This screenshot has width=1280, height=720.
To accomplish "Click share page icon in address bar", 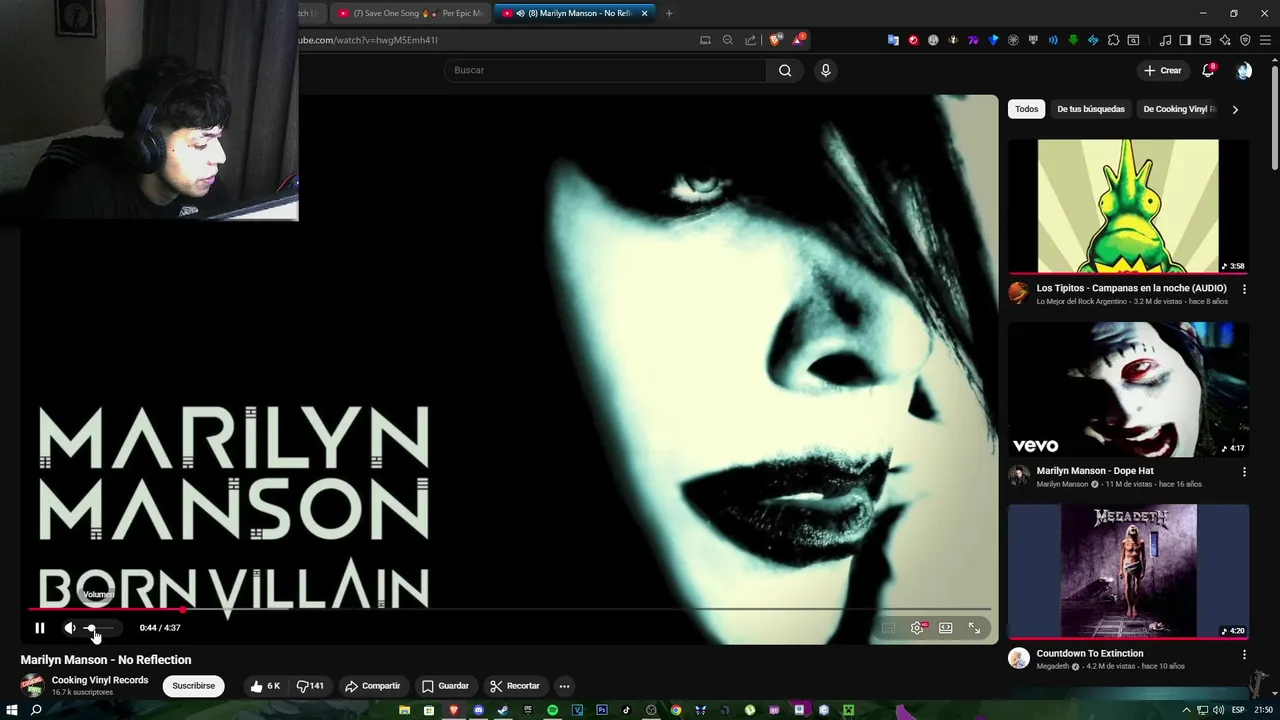I will coord(750,40).
